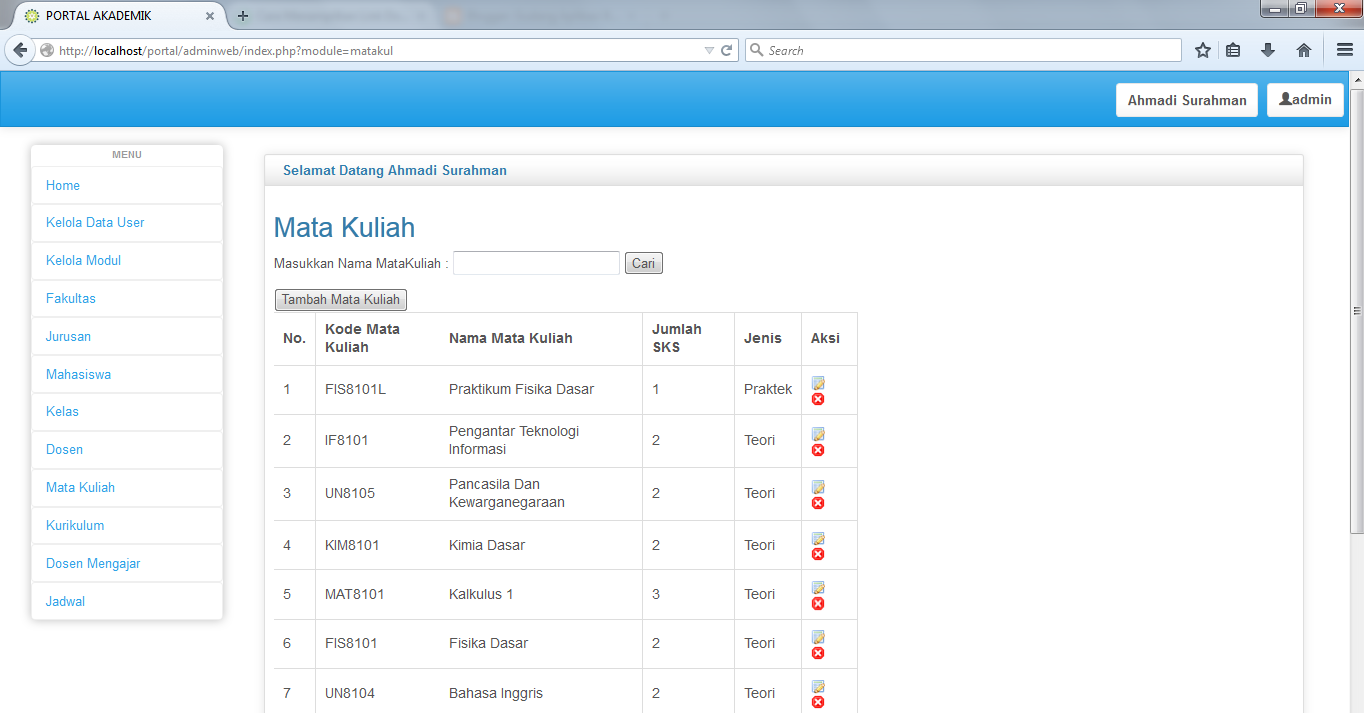Open the admin account button
1364x713 pixels.
1305,99
